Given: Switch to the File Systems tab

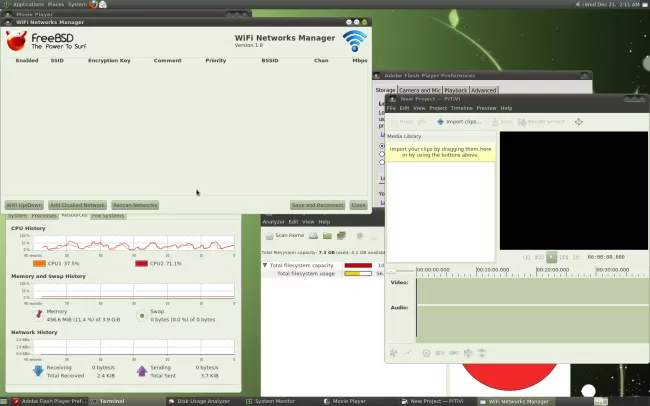Looking at the screenshot, I should tap(107, 215).
